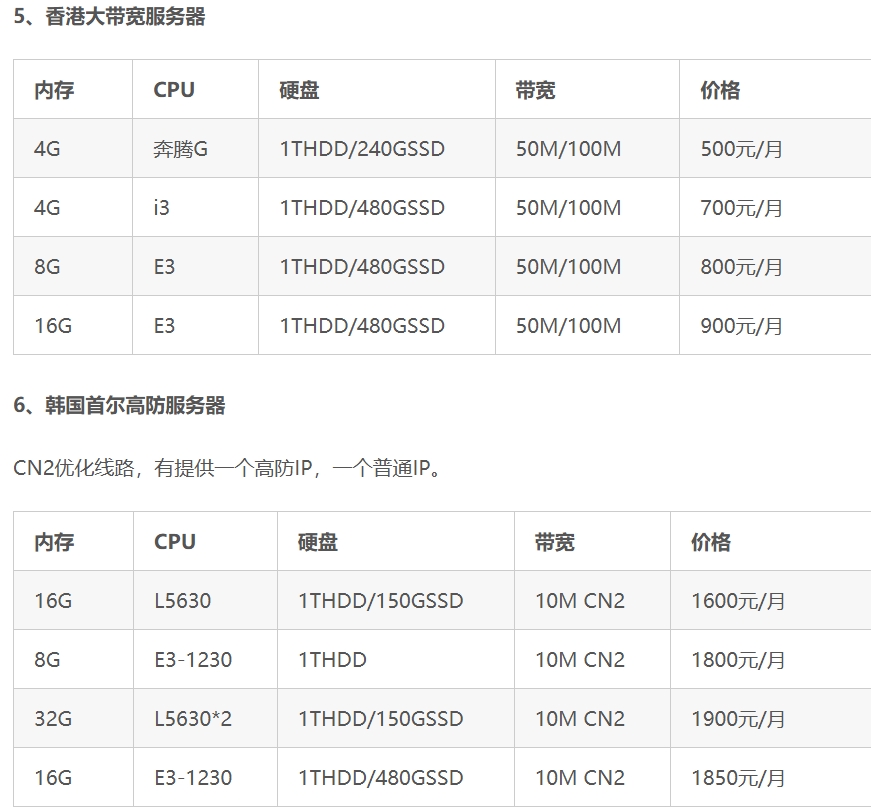Select the "硬盘" header in the Korea table
871x810 pixels.
pos(318,542)
